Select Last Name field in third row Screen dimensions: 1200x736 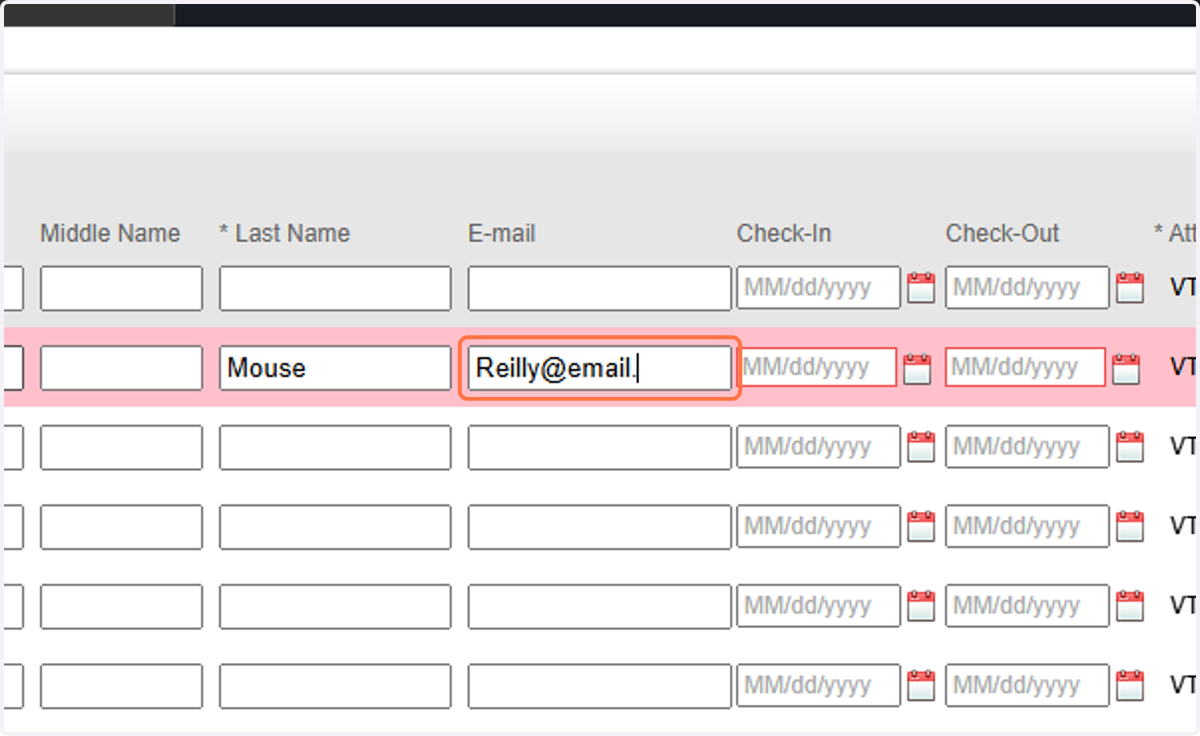coord(335,447)
